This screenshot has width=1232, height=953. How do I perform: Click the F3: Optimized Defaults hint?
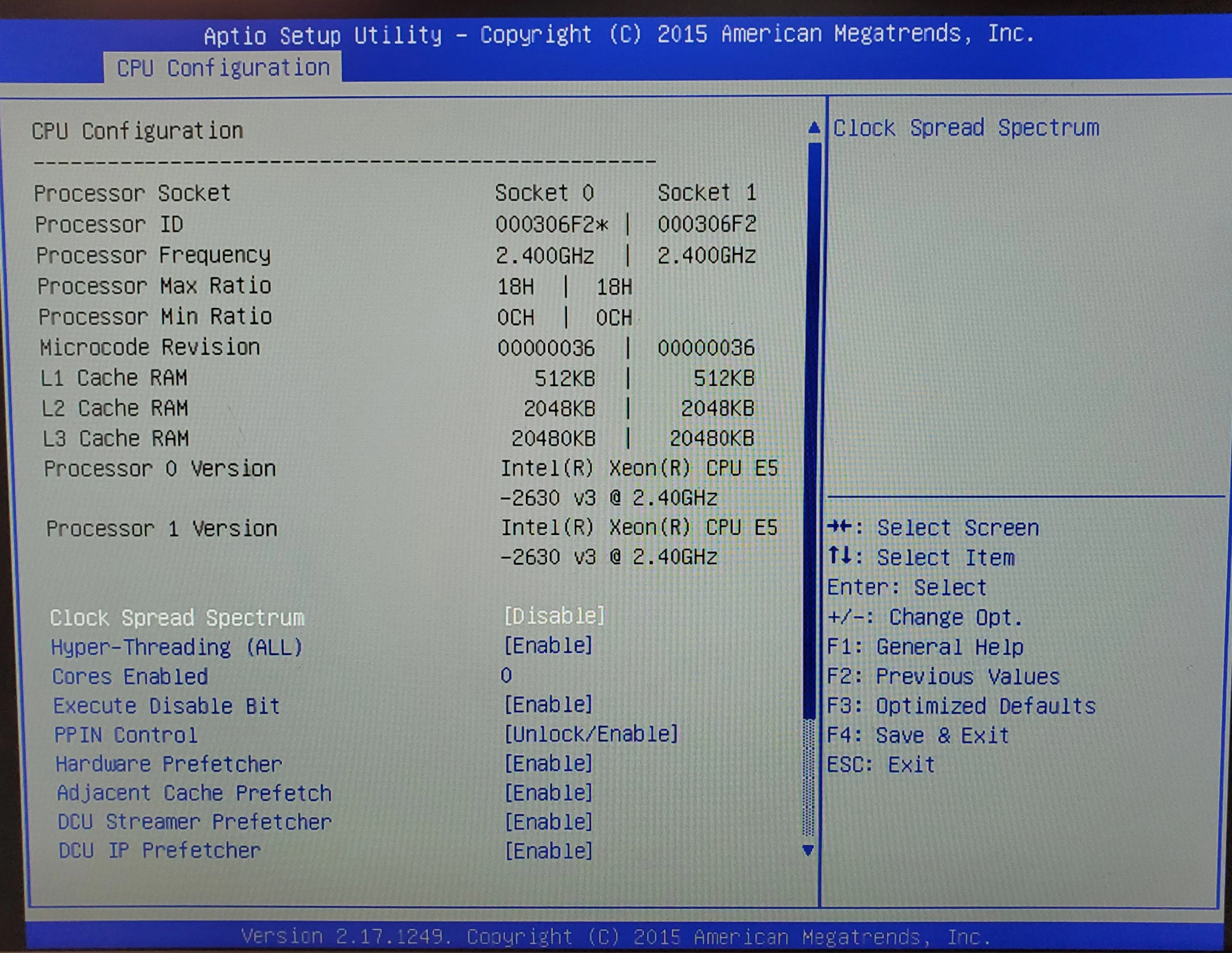962,706
